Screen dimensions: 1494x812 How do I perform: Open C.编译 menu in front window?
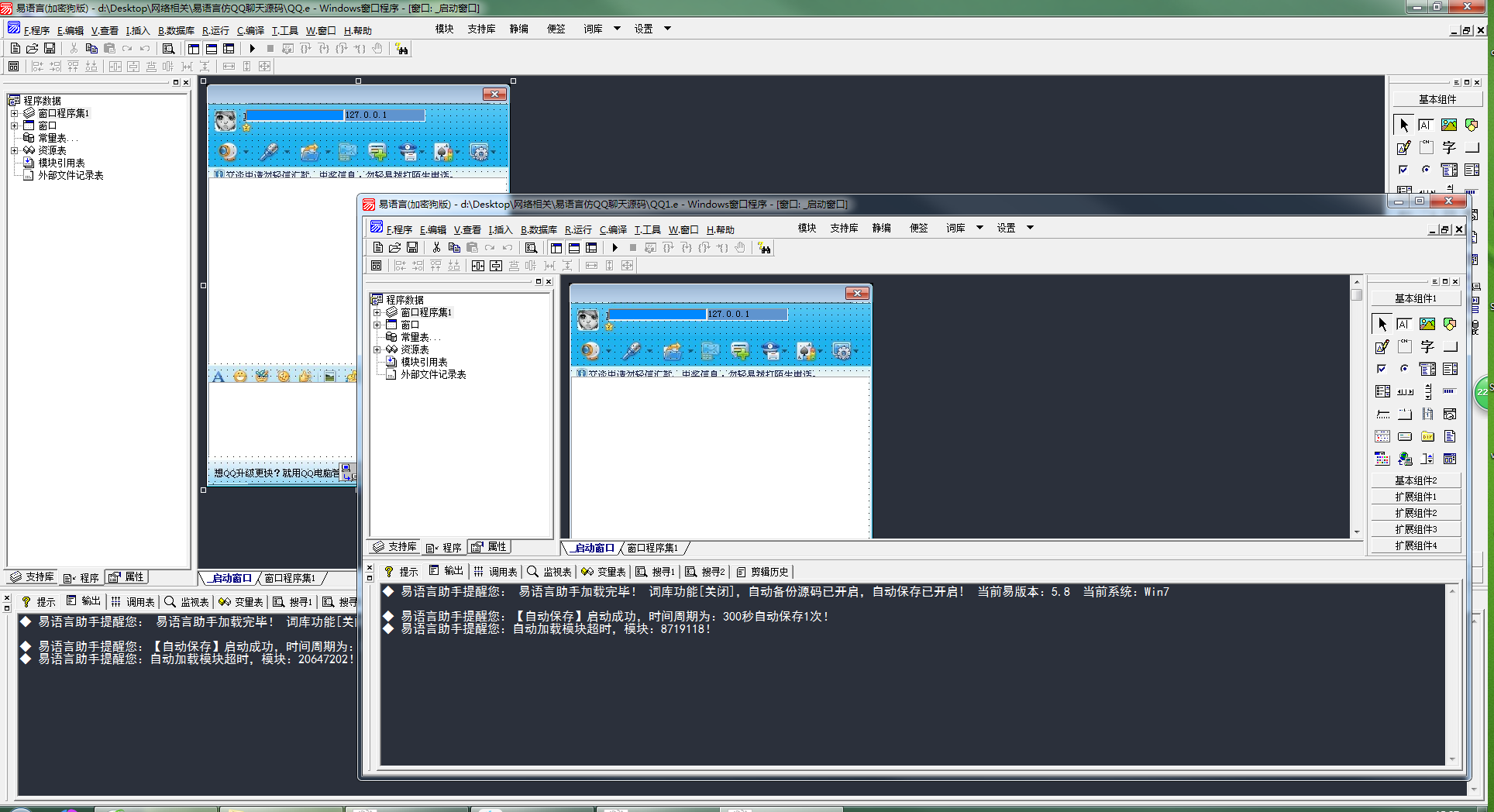tap(614, 229)
